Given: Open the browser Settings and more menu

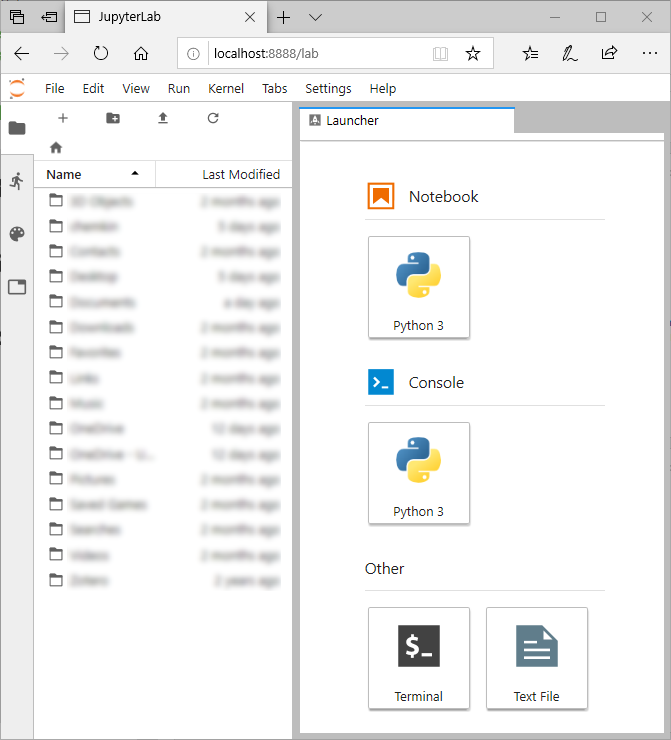Looking at the screenshot, I should [x=650, y=53].
